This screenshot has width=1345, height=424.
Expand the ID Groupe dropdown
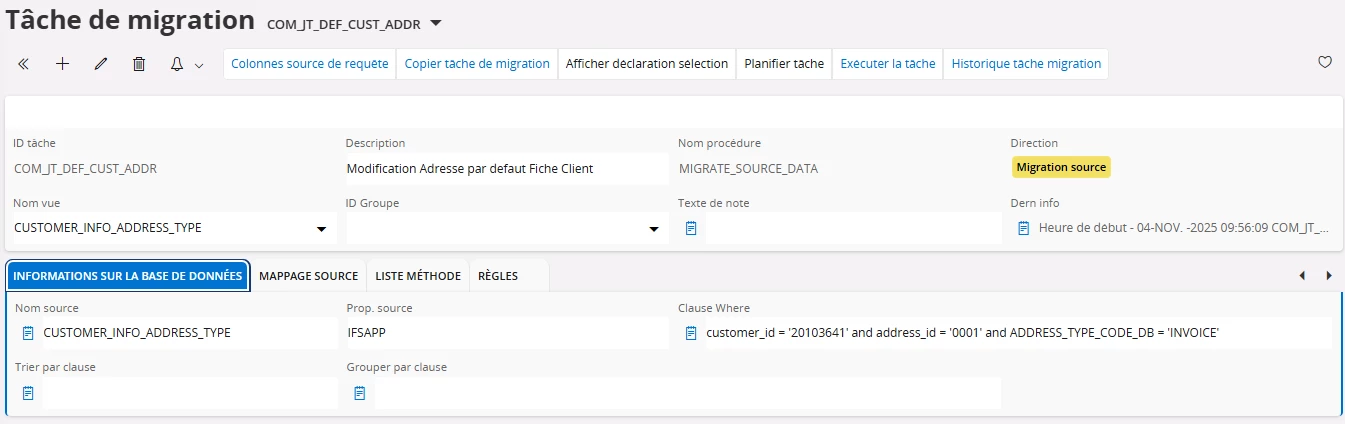(653, 229)
